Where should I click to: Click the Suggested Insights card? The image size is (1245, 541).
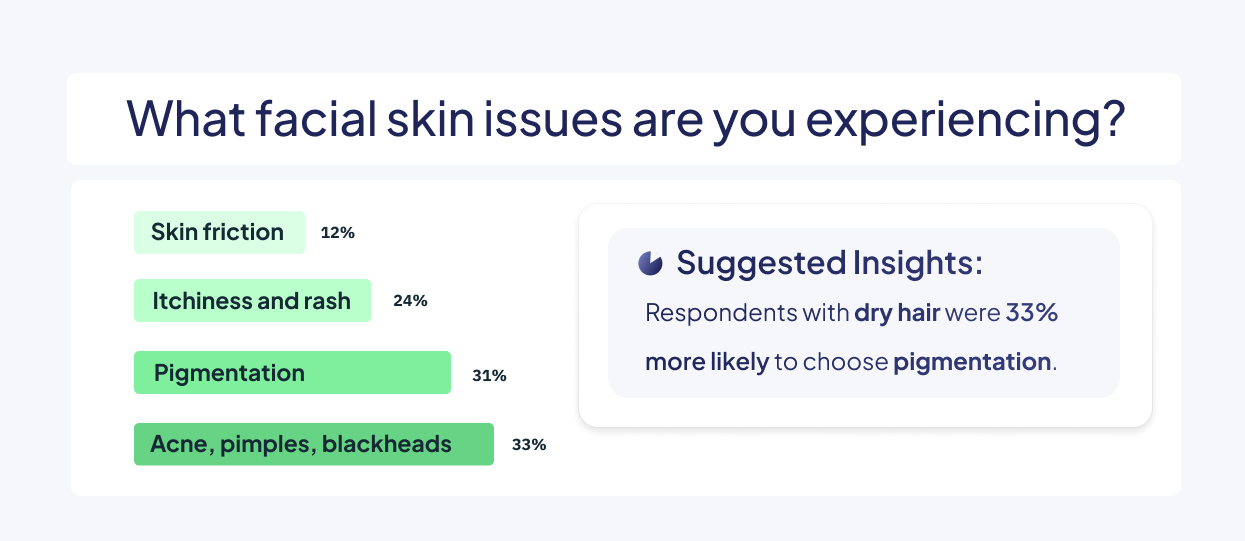pos(865,314)
